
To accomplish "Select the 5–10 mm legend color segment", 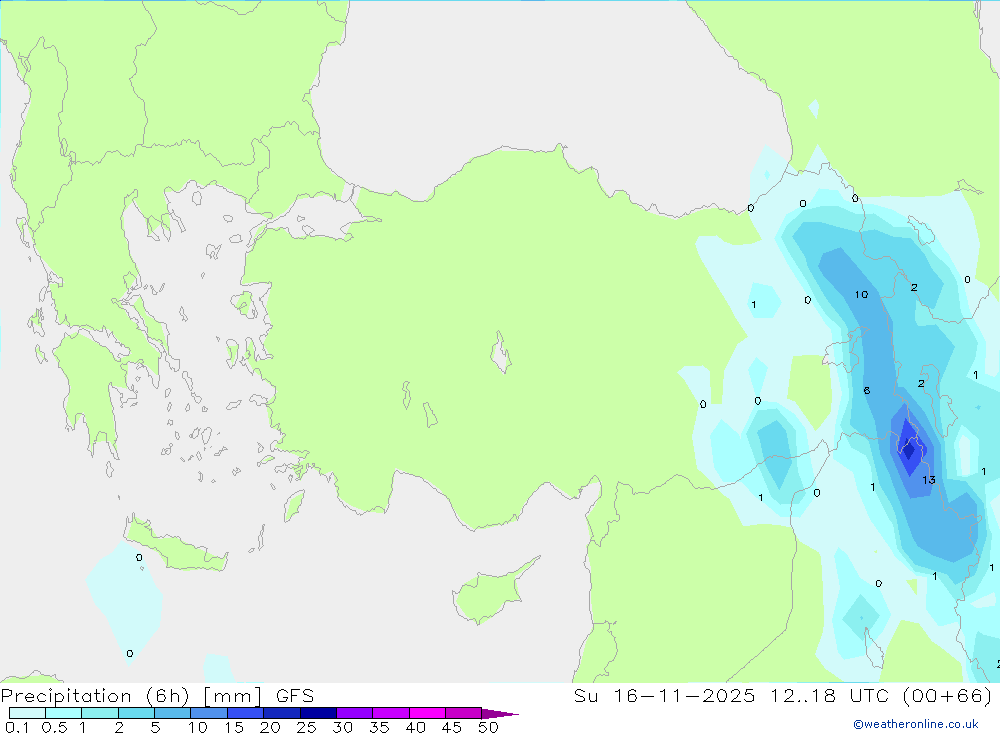I will coord(173,713).
